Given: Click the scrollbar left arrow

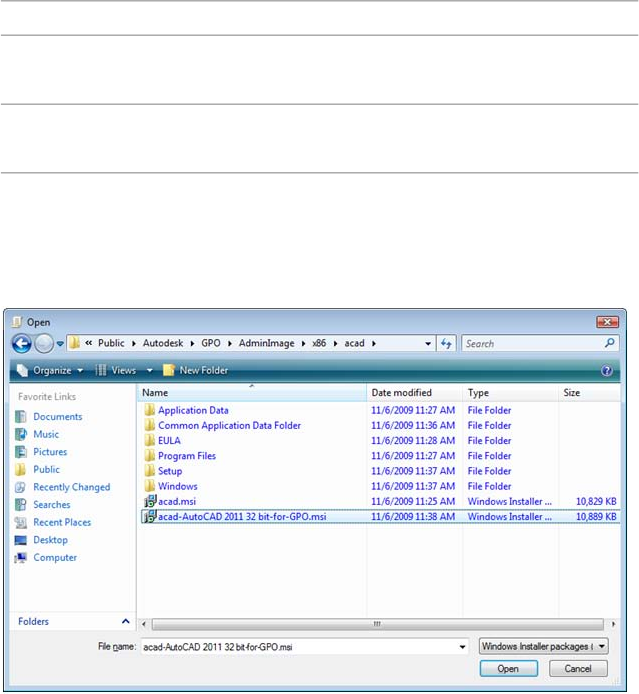Looking at the screenshot, I should click(143, 624).
